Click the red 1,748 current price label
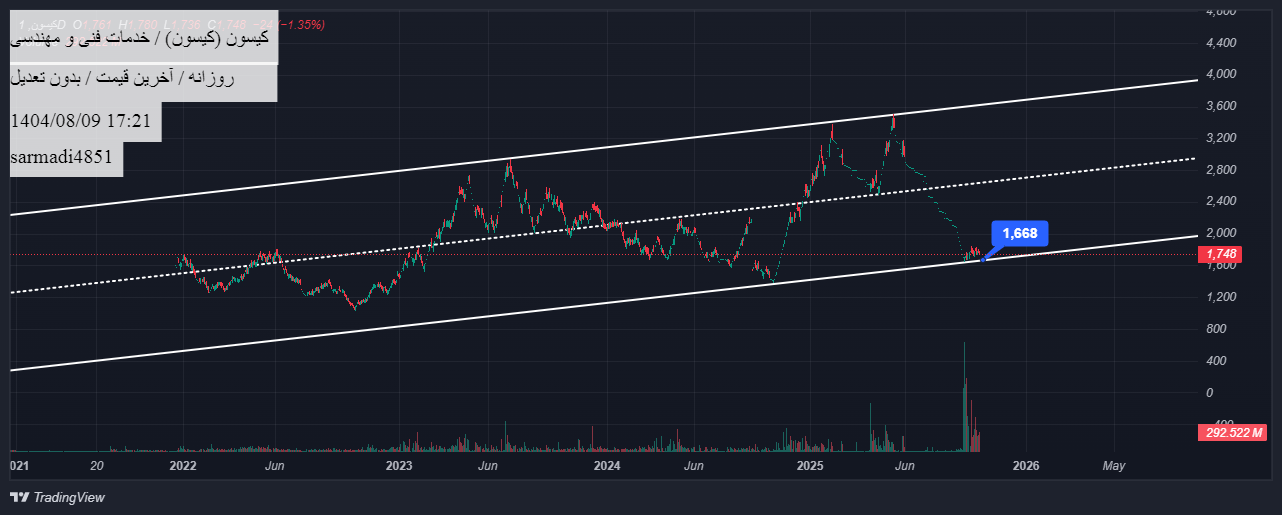The width and height of the screenshot is (1282, 515). tap(1220, 255)
